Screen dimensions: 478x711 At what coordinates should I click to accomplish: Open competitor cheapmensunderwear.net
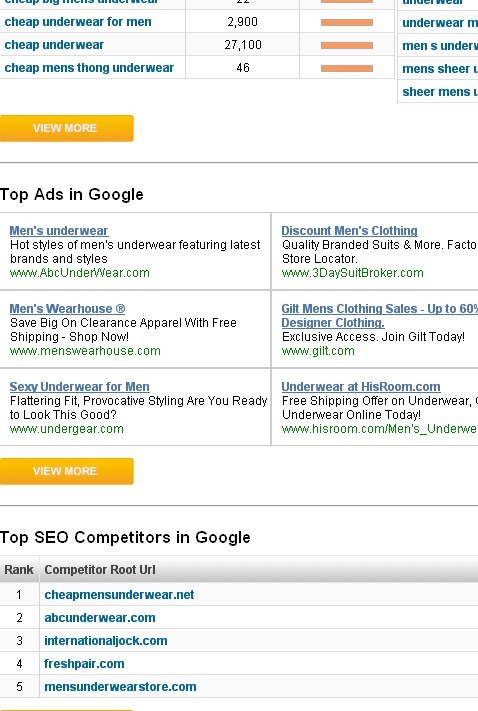click(x=119, y=595)
